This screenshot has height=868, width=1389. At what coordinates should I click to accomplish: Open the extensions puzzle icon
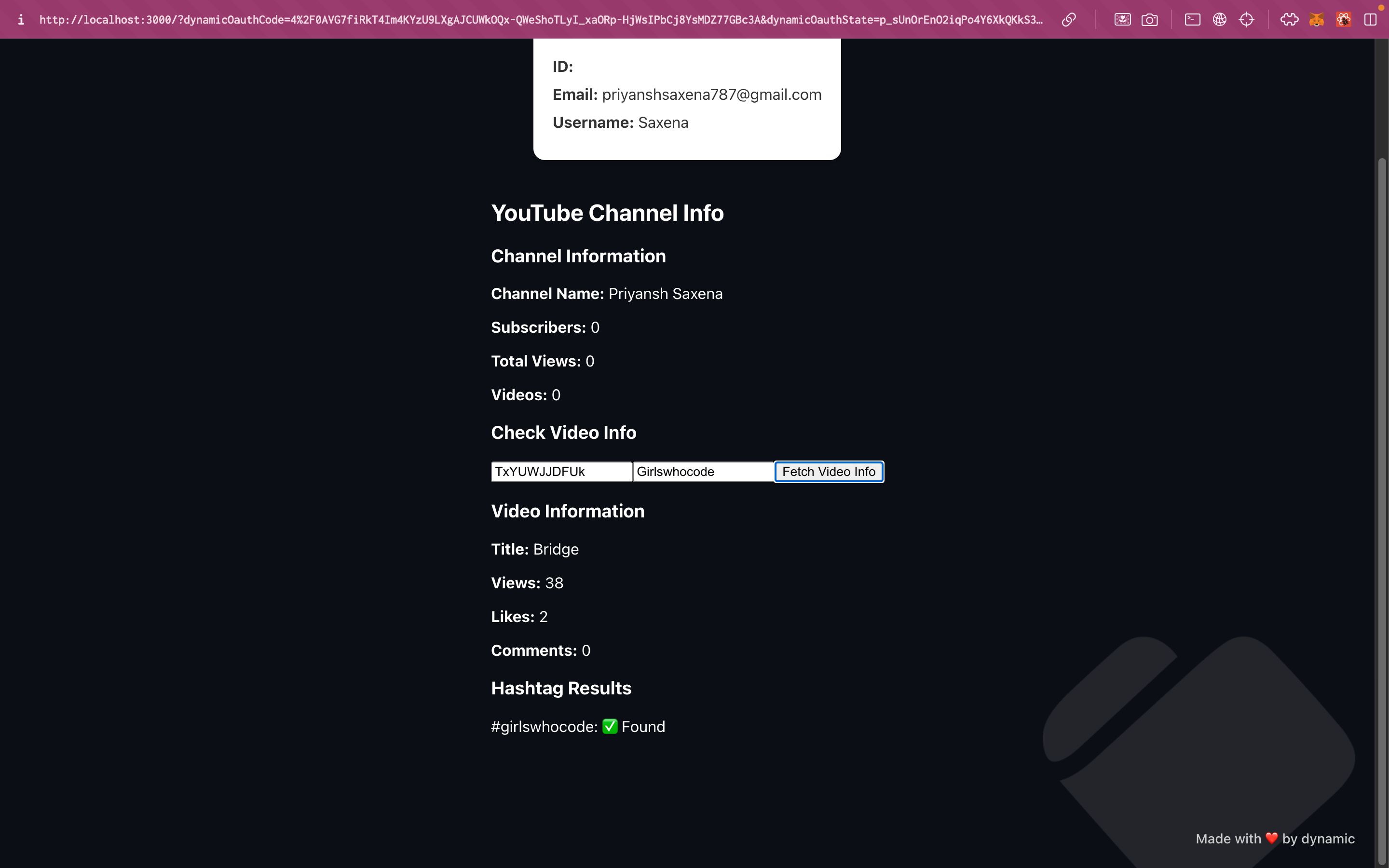coord(1289,19)
